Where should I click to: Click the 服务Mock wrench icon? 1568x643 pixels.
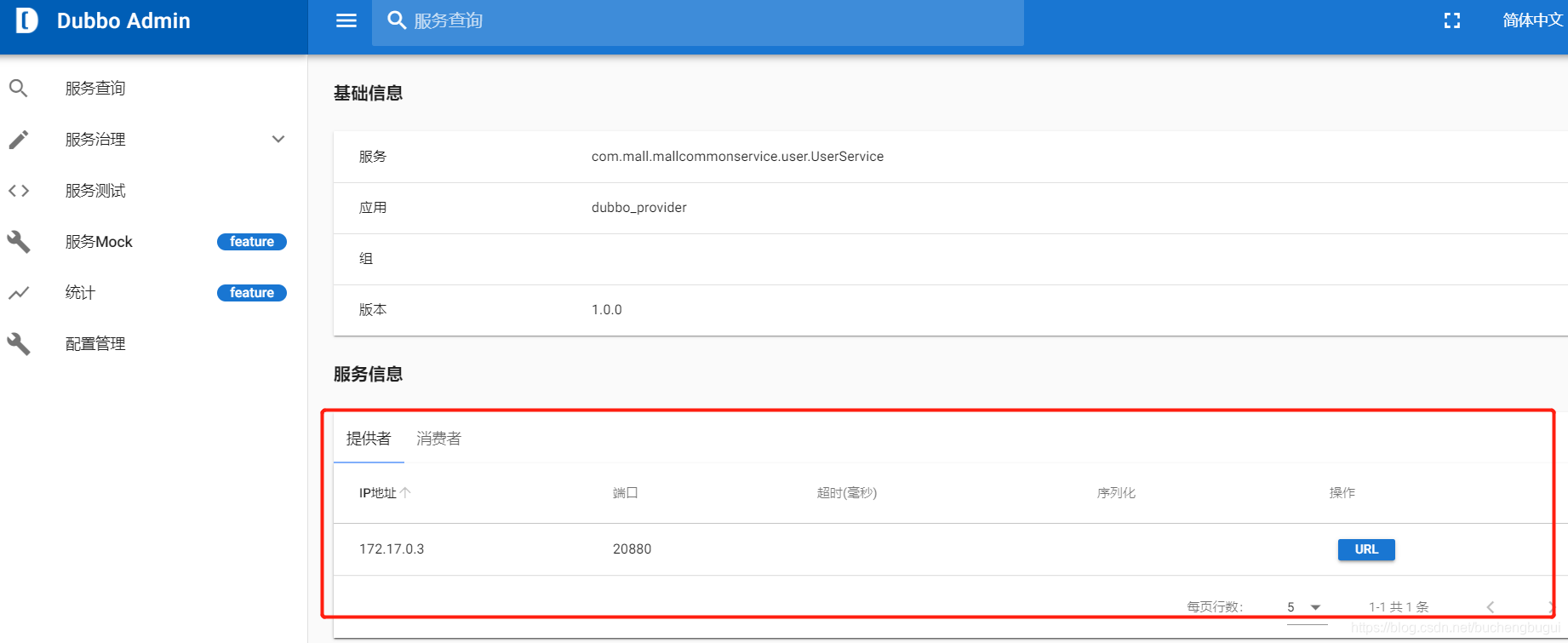click(x=19, y=241)
